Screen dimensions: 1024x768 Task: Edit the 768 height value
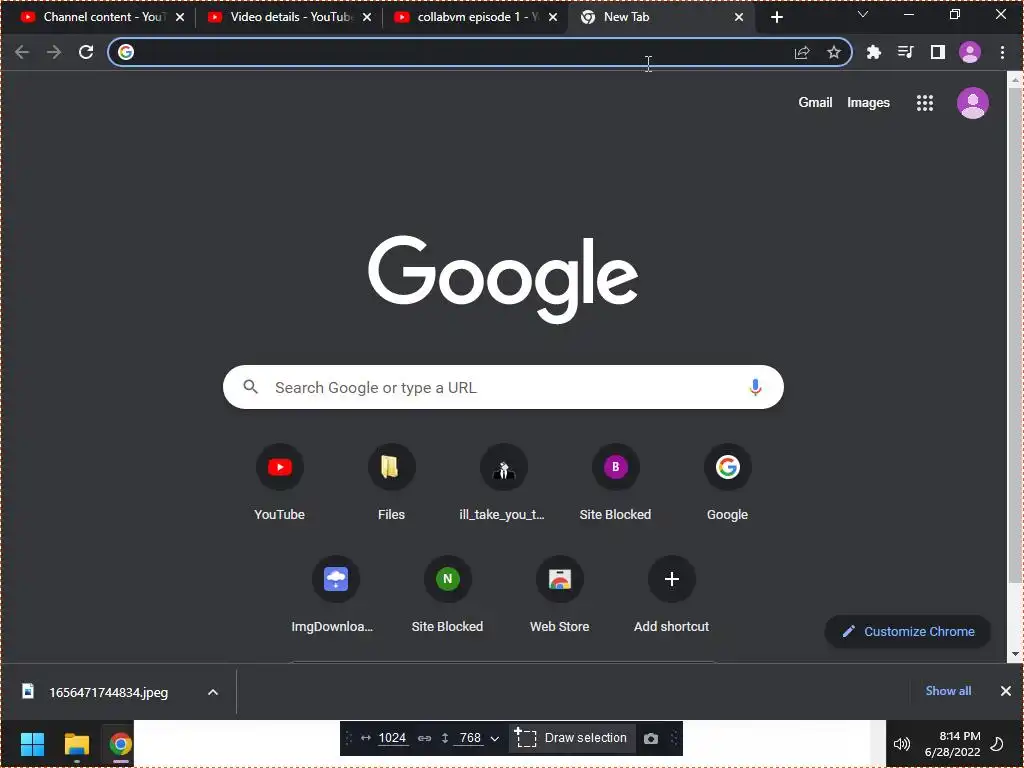click(470, 738)
